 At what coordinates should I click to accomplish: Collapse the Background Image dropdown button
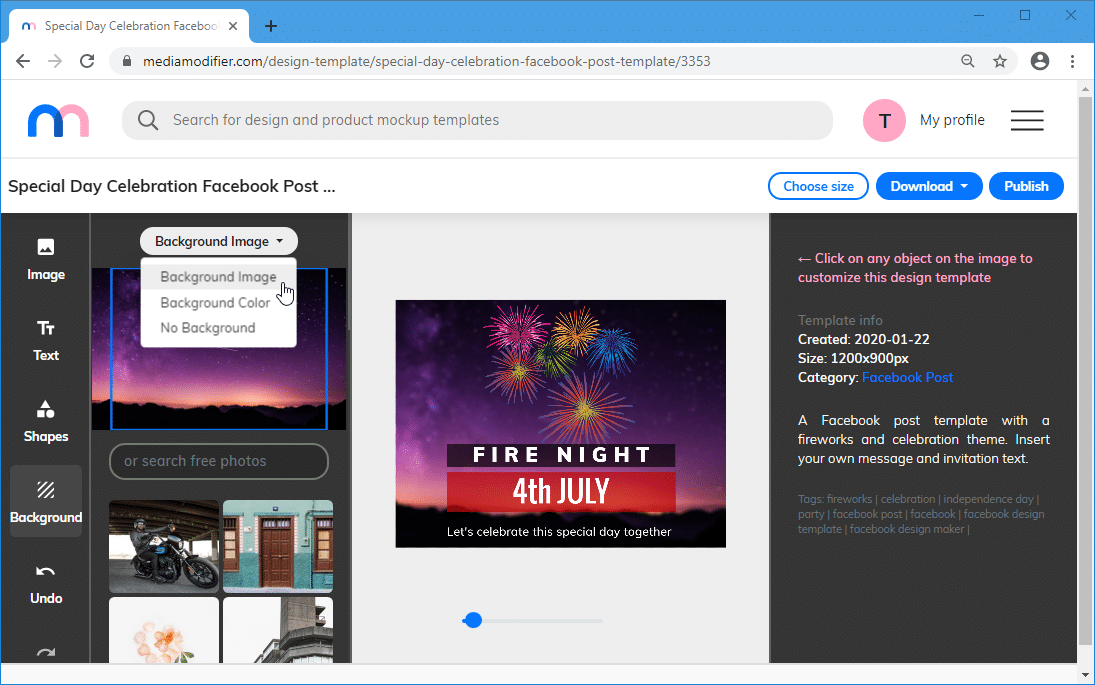coord(219,241)
